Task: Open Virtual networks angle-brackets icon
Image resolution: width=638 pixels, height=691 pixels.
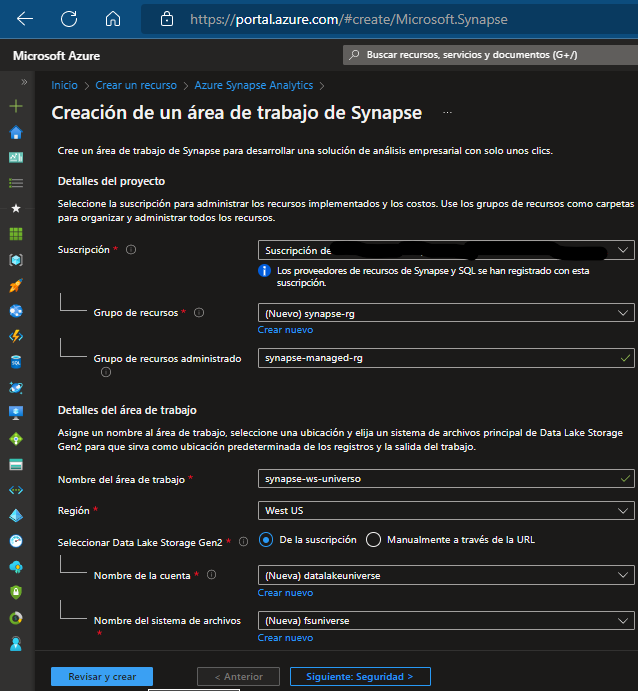Action: 16,490
